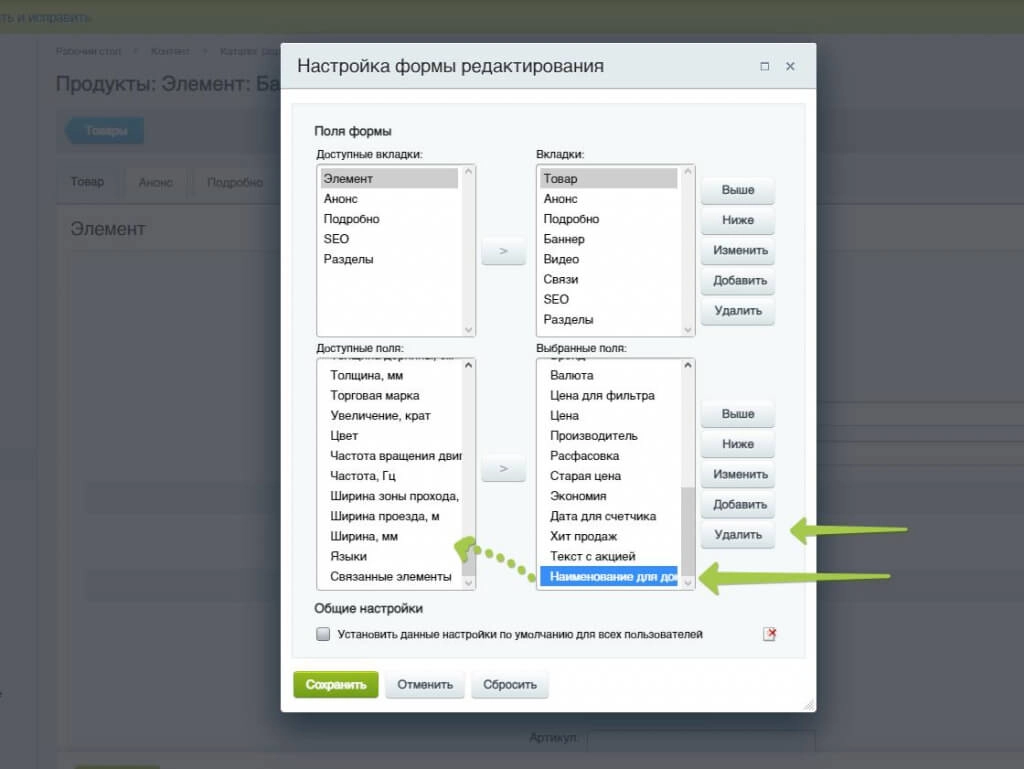Select Товар in Вкладки list
Viewport: 1024px width, 769px height.
609,178
